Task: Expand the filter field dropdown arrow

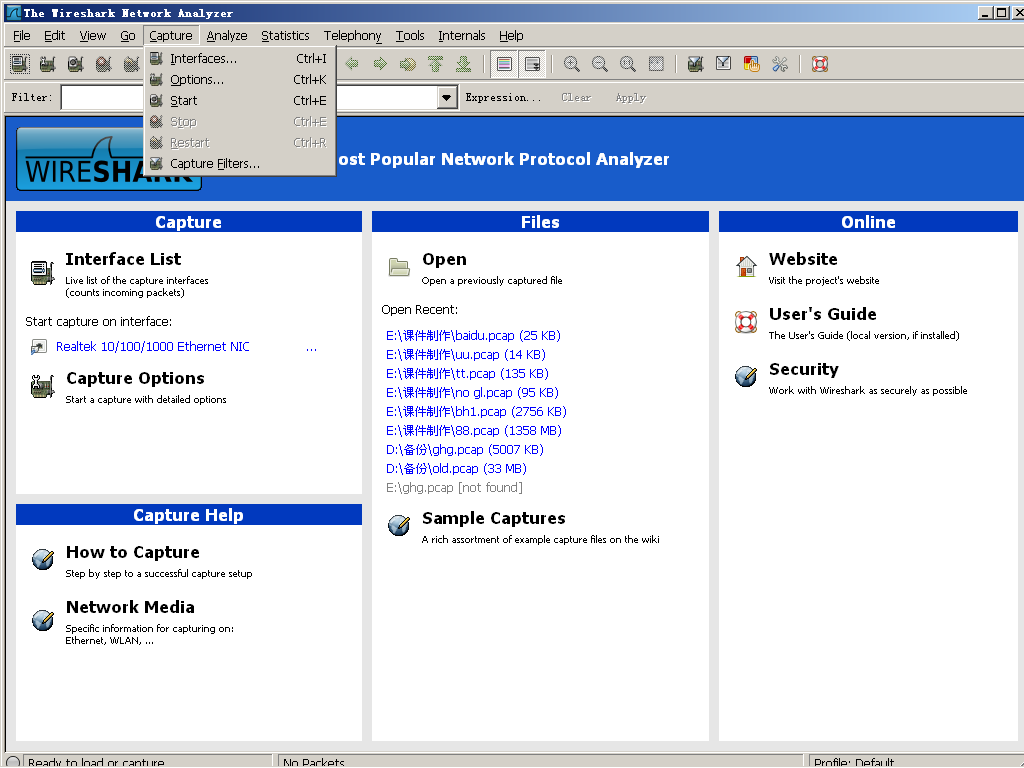Action: pyautogui.click(x=447, y=98)
